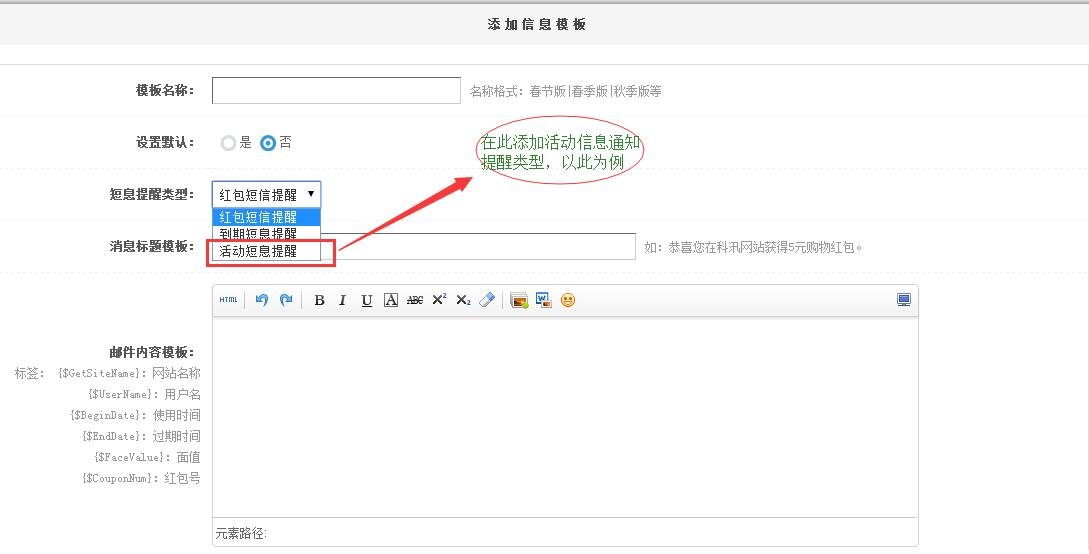Apply superscript formatting
The width and height of the screenshot is (1089, 554).
[439, 300]
